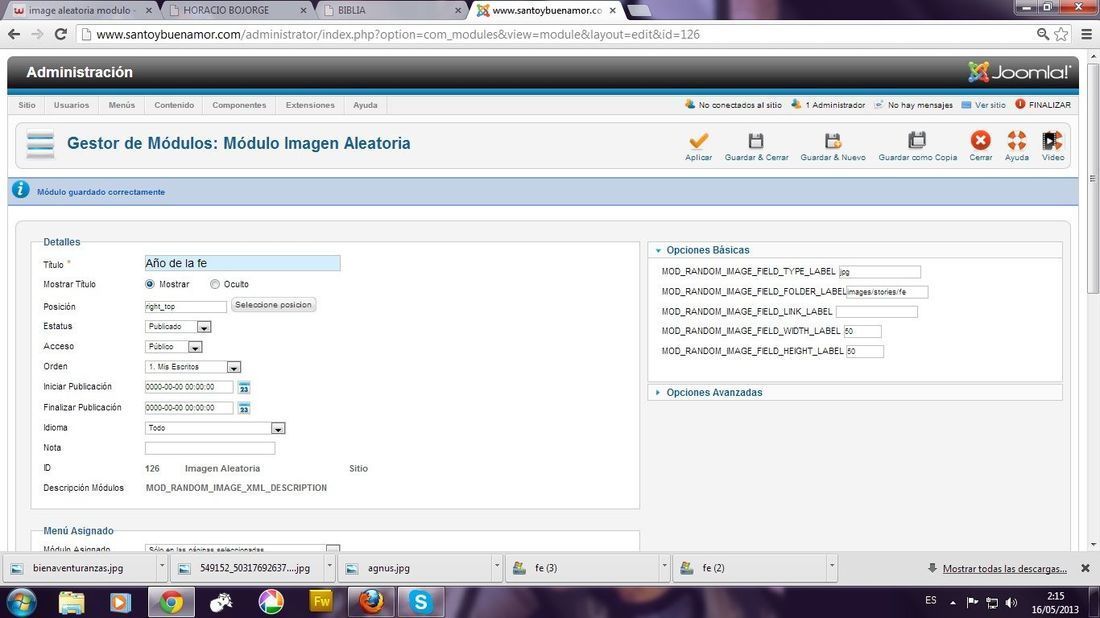Click the zoom magnifier in address bar

[1043, 34]
